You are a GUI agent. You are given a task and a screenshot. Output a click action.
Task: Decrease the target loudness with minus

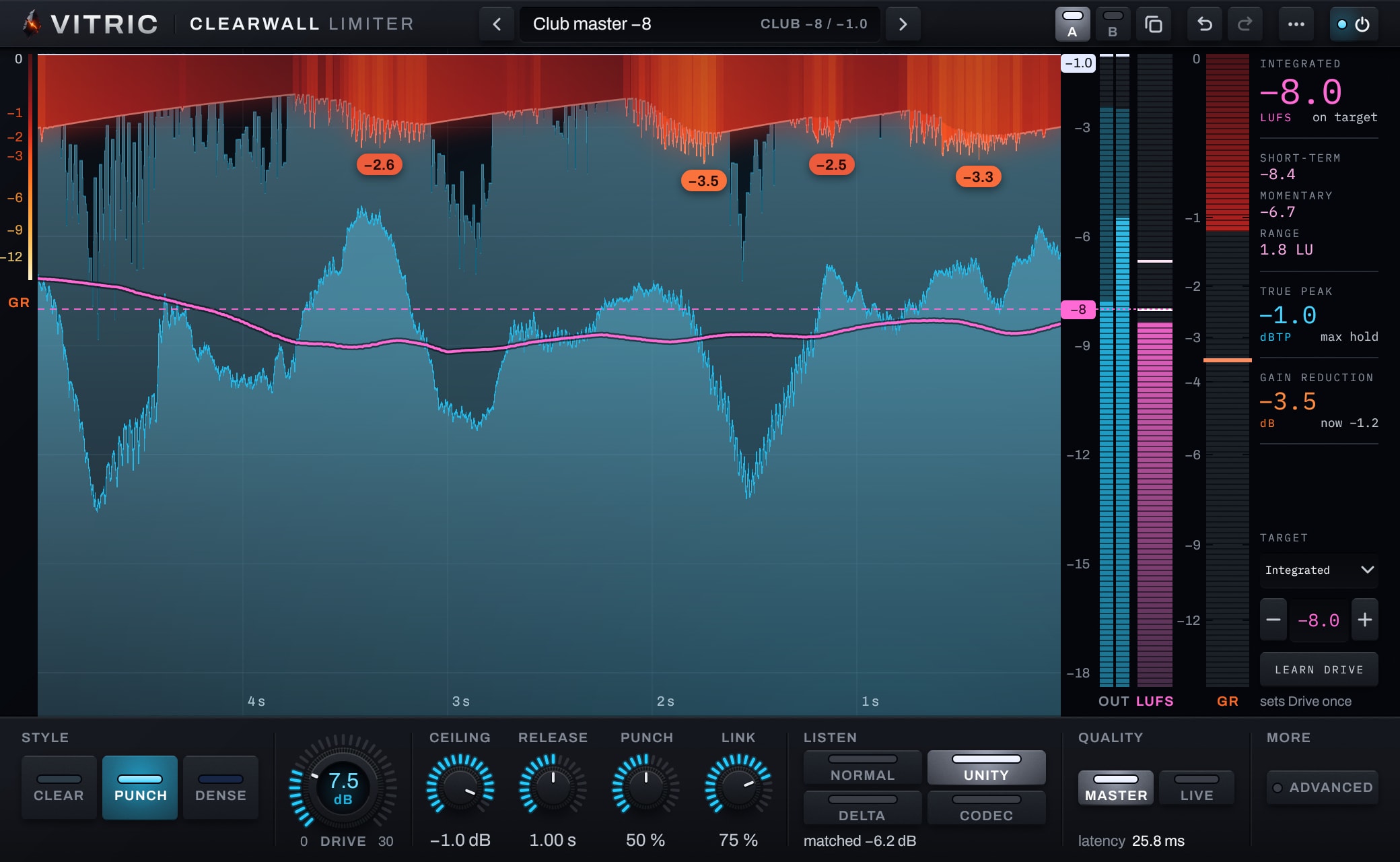1273,620
